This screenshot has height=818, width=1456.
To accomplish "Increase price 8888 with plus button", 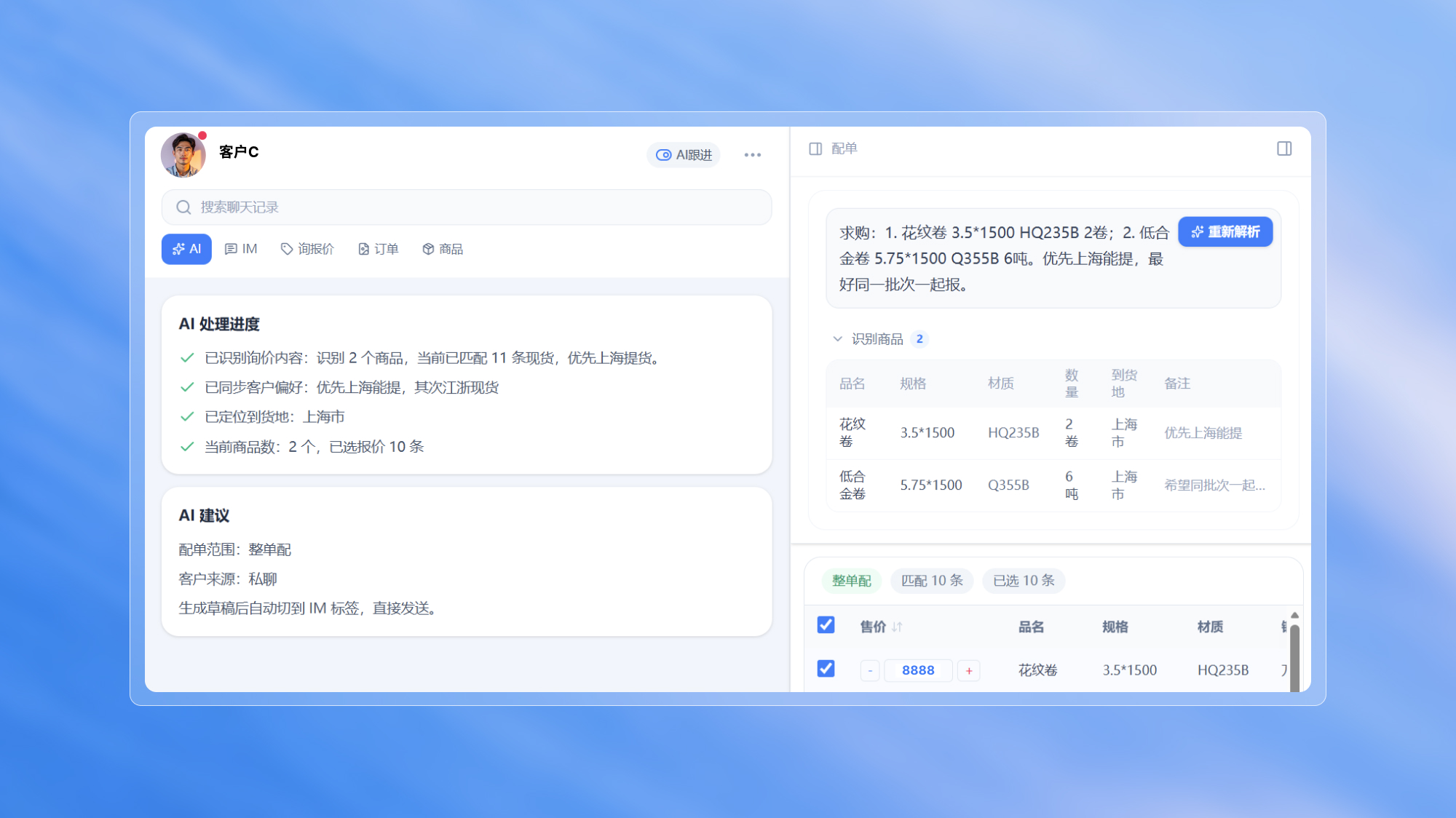I will tap(969, 670).
